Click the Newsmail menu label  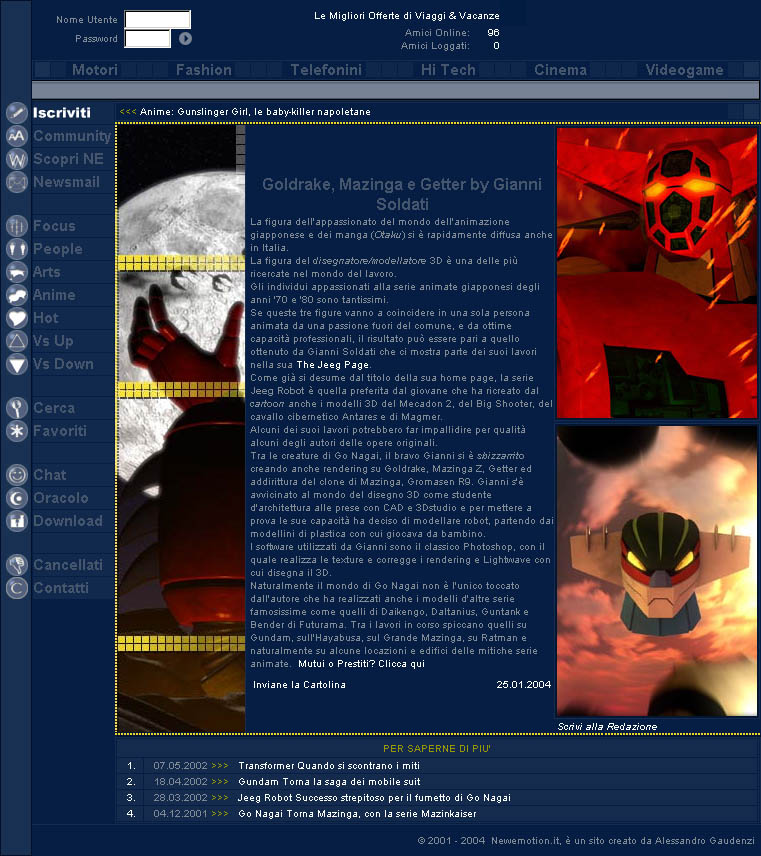67,182
